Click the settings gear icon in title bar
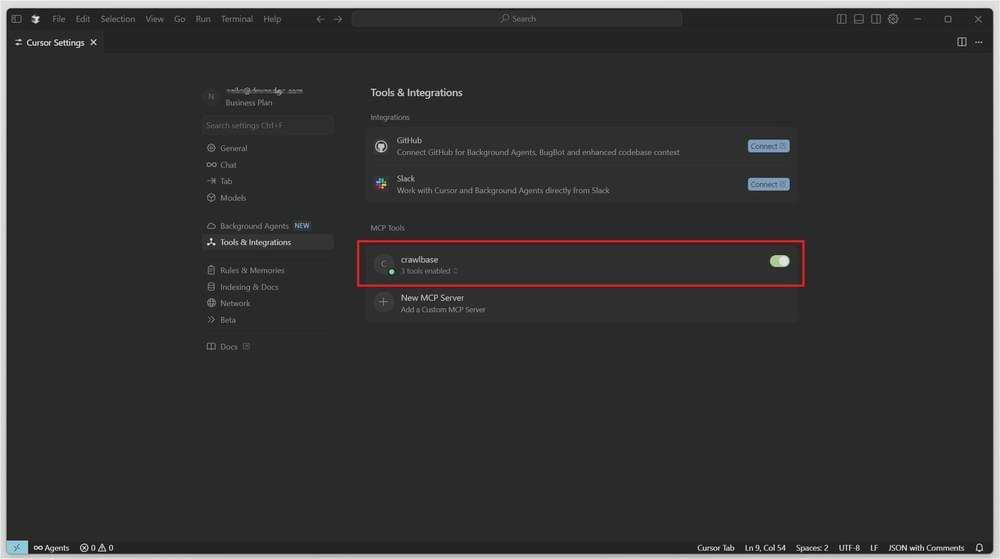 click(893, 19)
